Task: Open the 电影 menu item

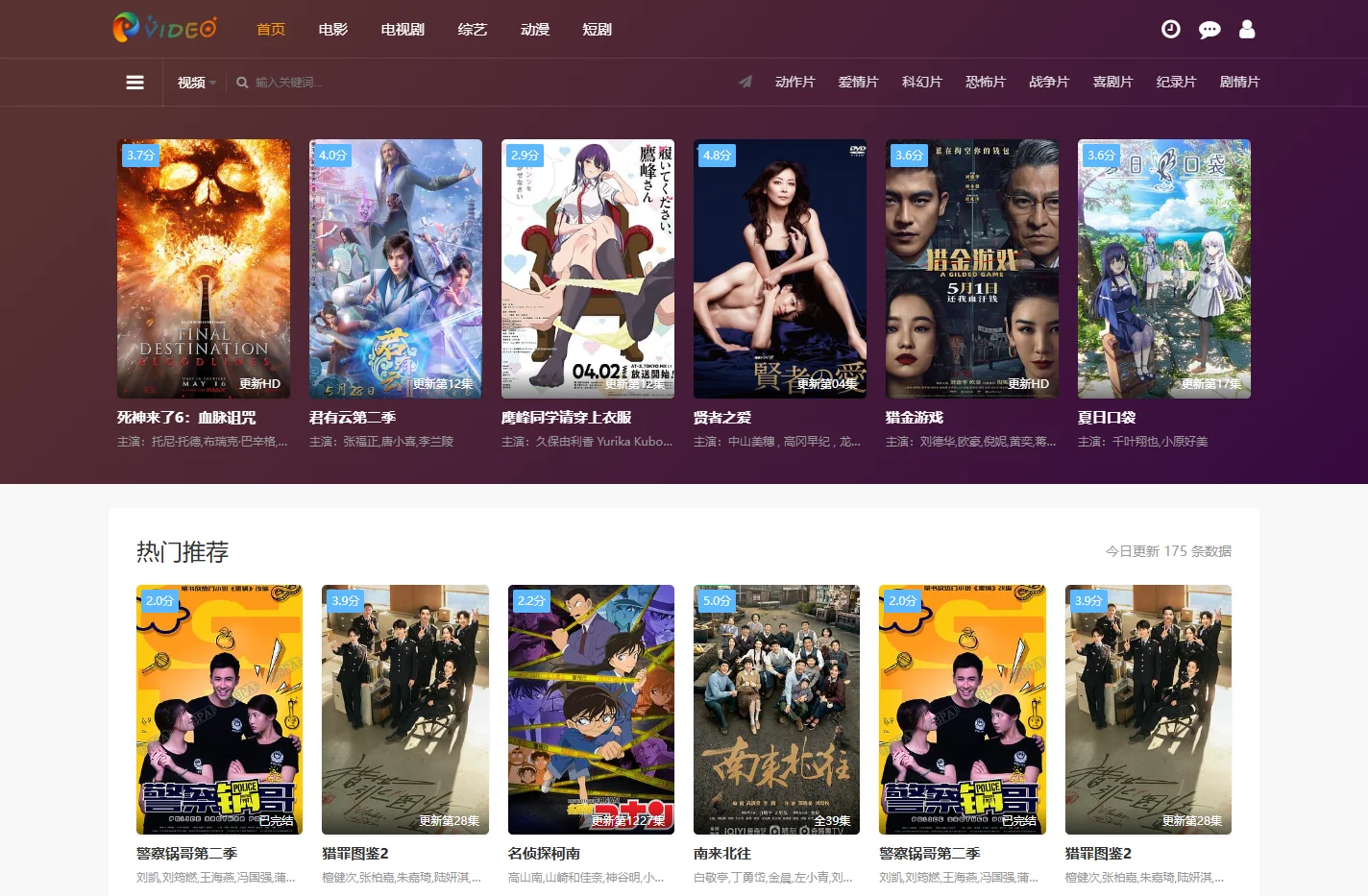Action: (333, 30)
